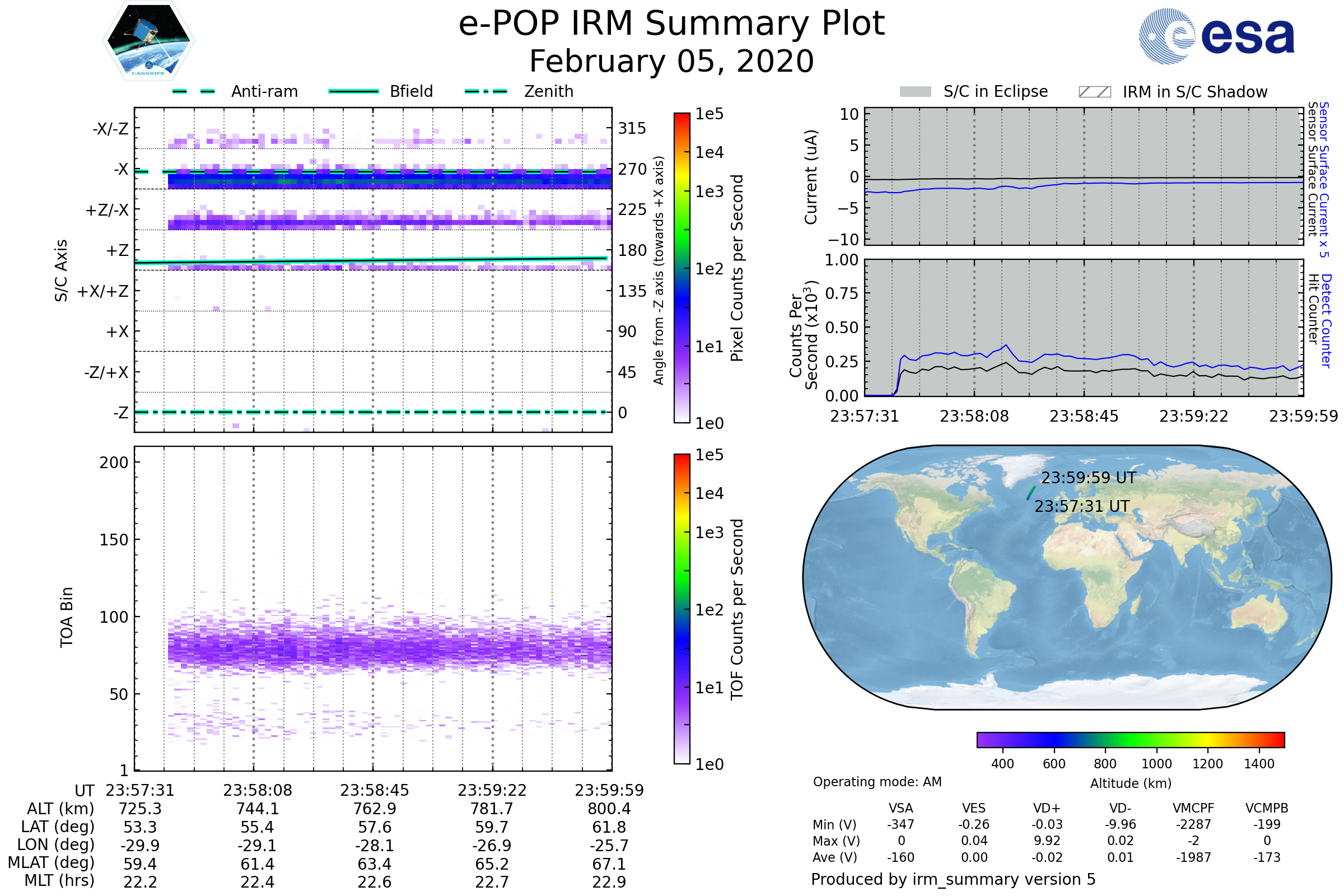Image resolution: width=1344 pixels, height=896 pixels.
Task: Click the Bfield solid line legend marker
Action: [x=353, y=91]
